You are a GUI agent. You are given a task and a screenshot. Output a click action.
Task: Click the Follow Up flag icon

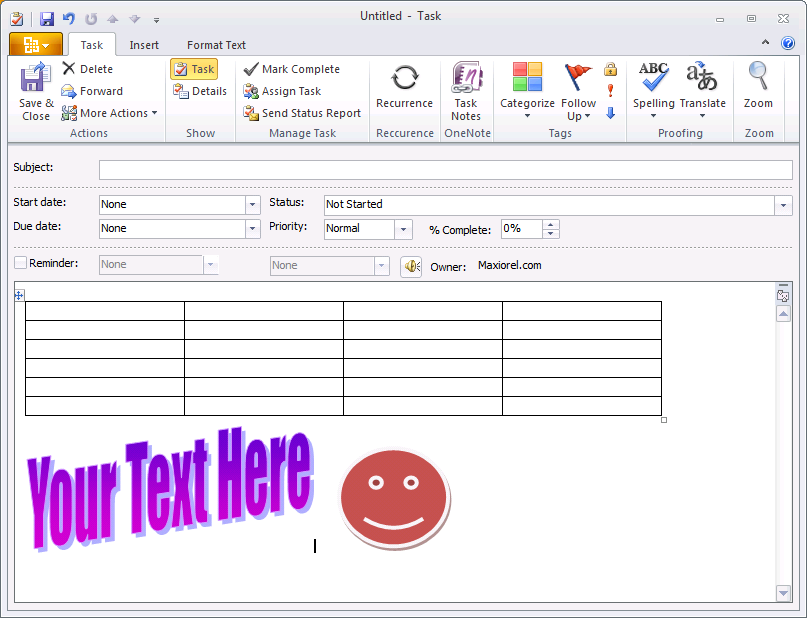[x=578, y=78]
